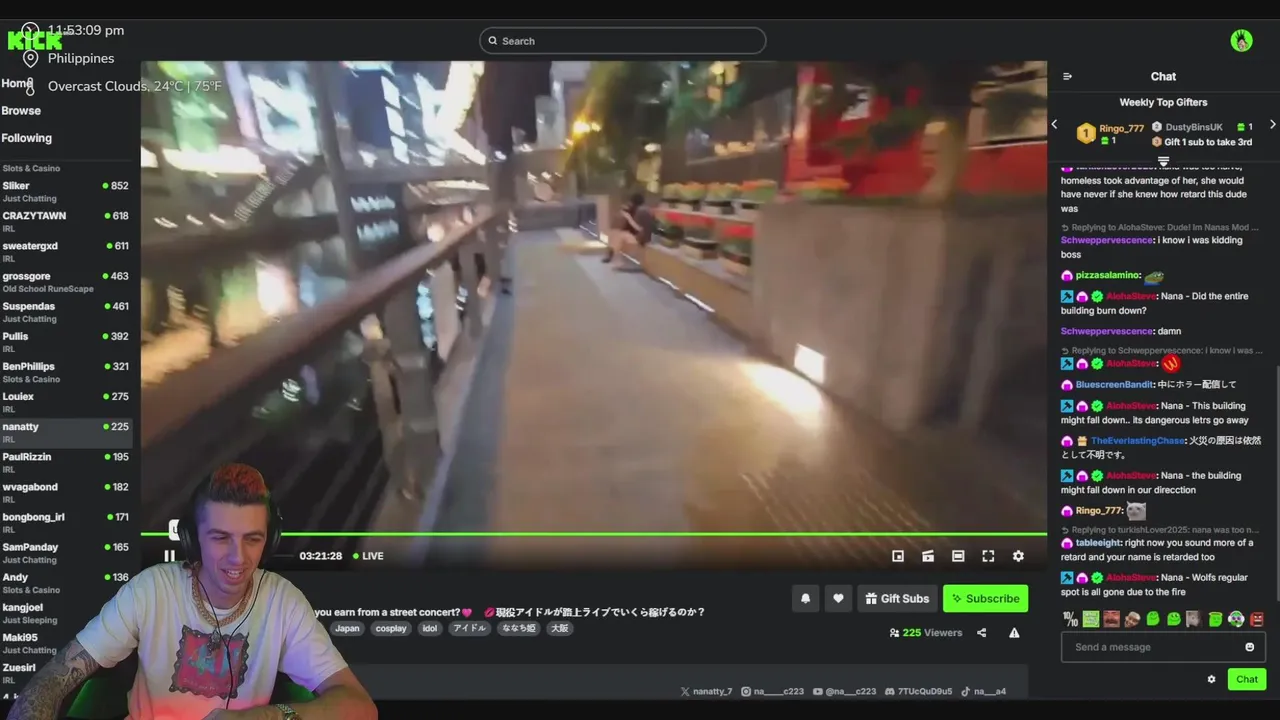Show previous Weekly Top Gifters arrow

click(1054, 124)
